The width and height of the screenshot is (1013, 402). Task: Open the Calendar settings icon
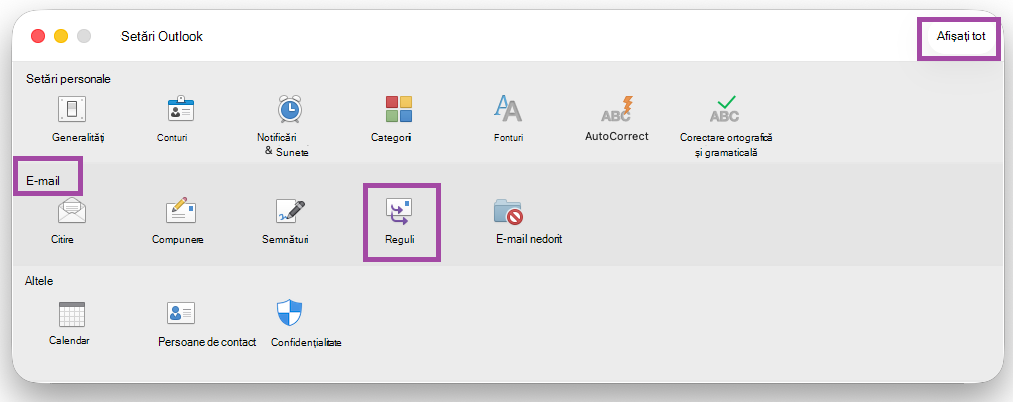tap(72, 313)
